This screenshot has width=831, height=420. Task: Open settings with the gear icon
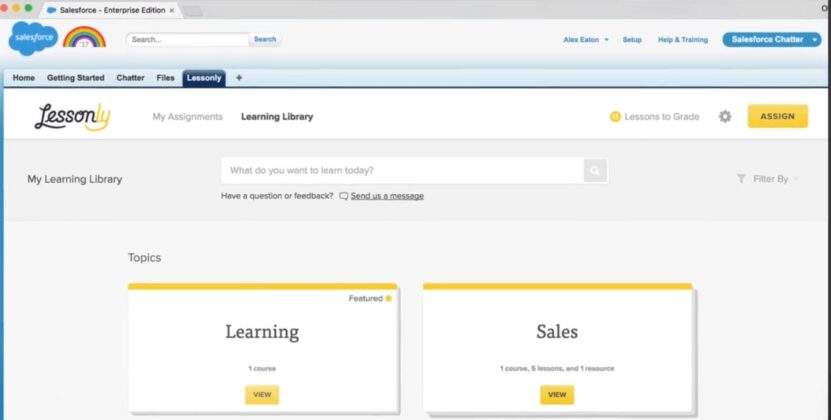tap(725, 117)
